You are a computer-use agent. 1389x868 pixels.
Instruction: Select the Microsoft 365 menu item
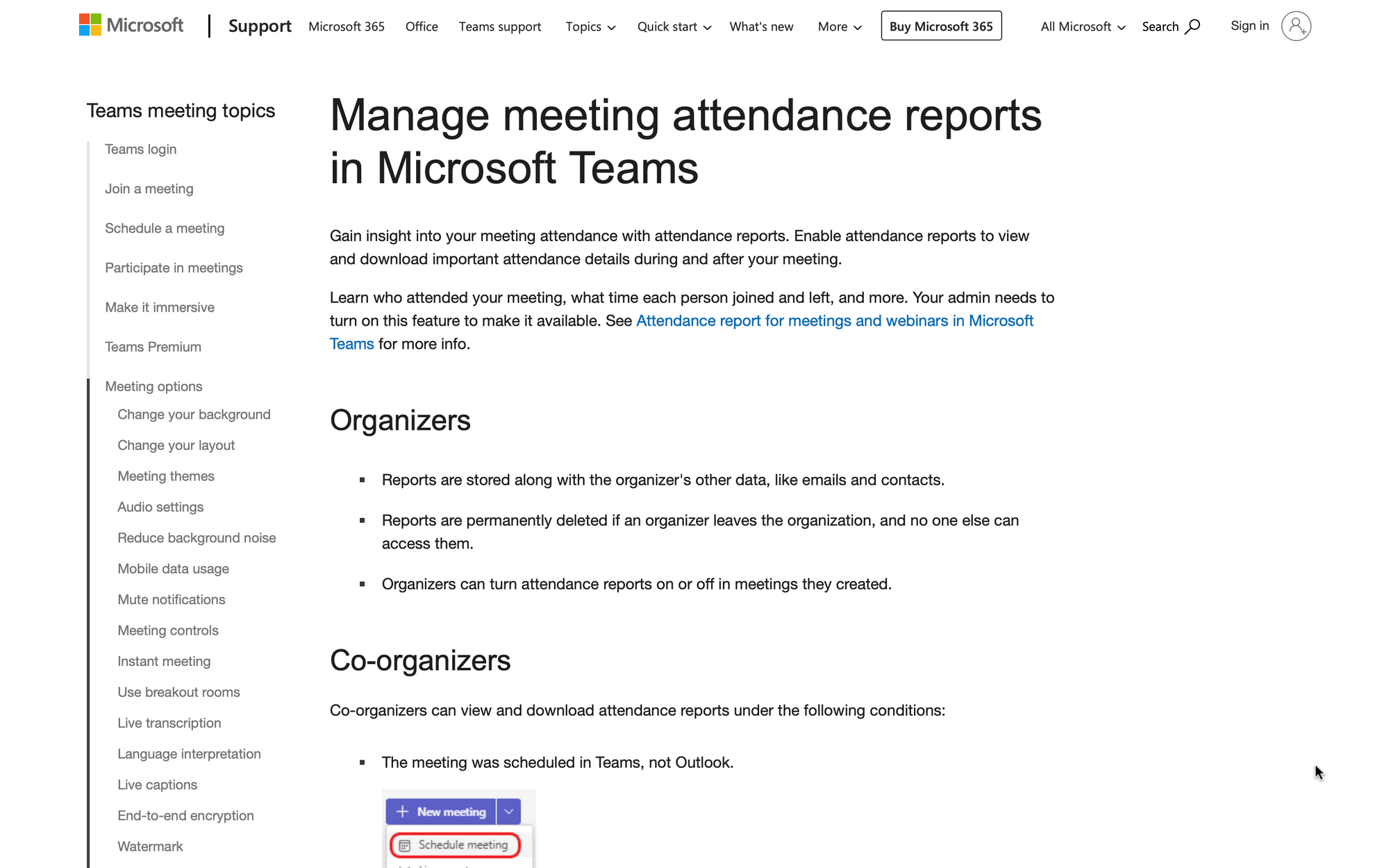347,26
